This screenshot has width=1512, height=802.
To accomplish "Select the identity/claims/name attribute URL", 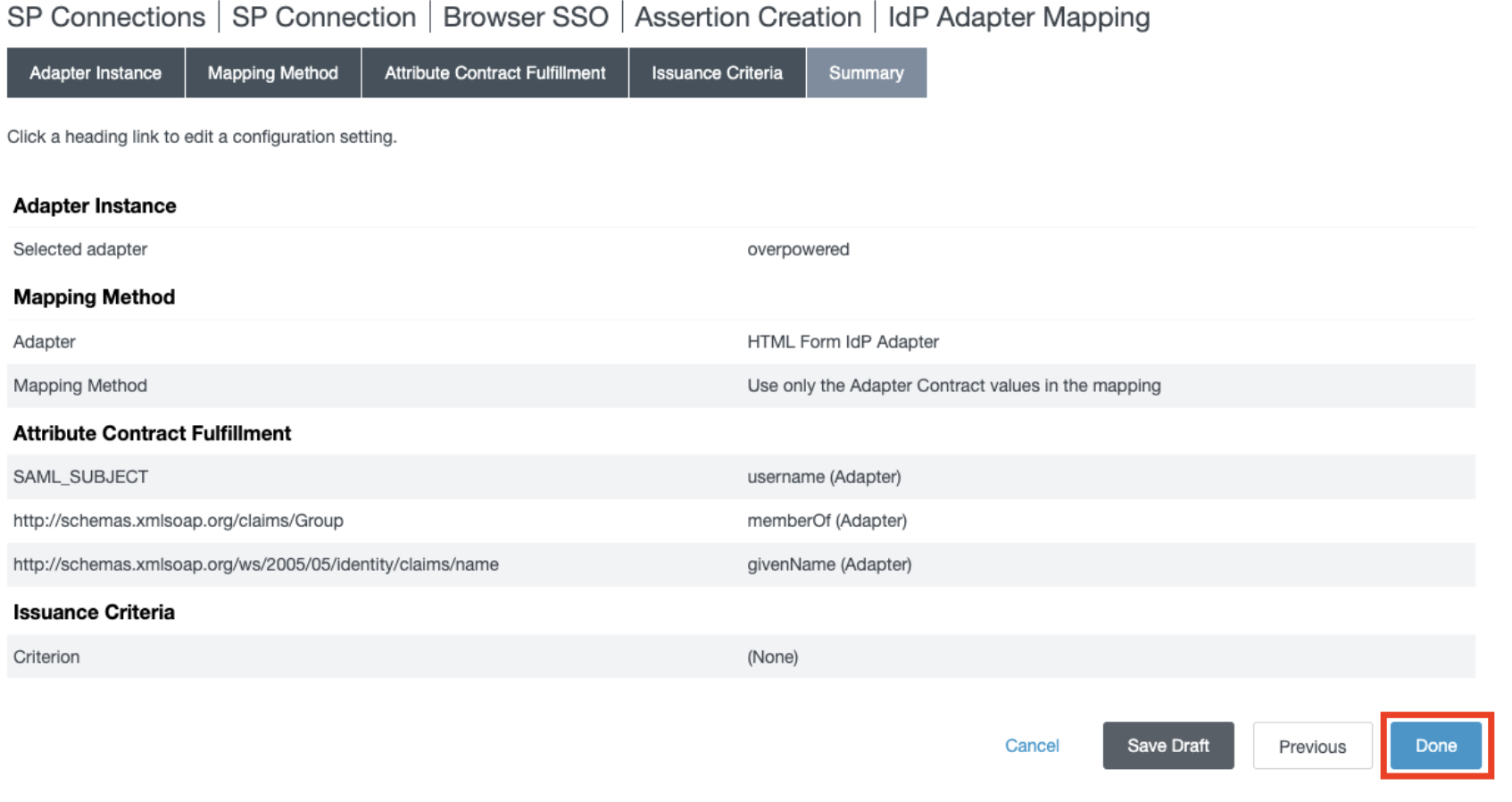I will (256, 564).
